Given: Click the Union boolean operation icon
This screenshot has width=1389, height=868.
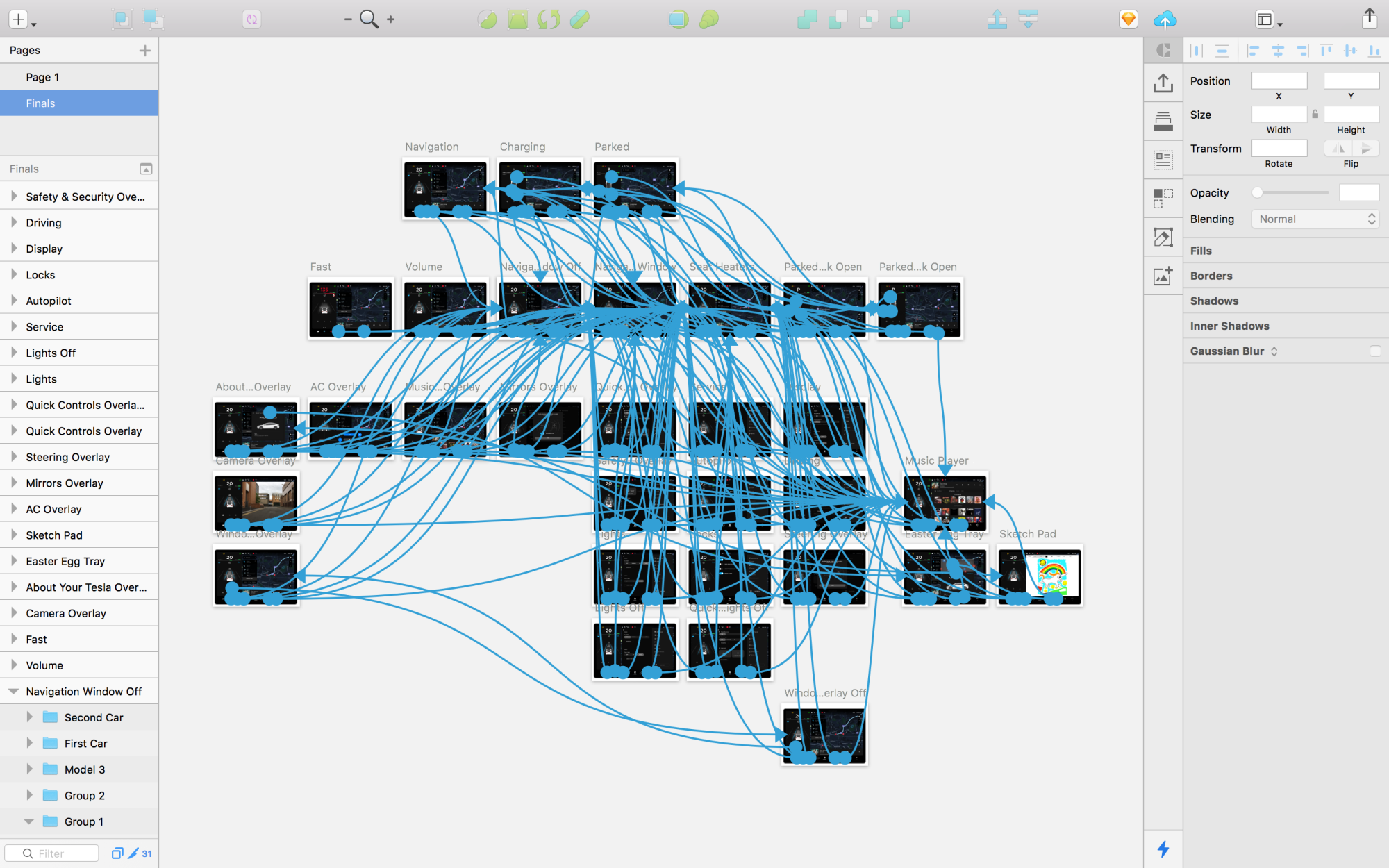Looking at the screenshot, I should coord(807,19).
